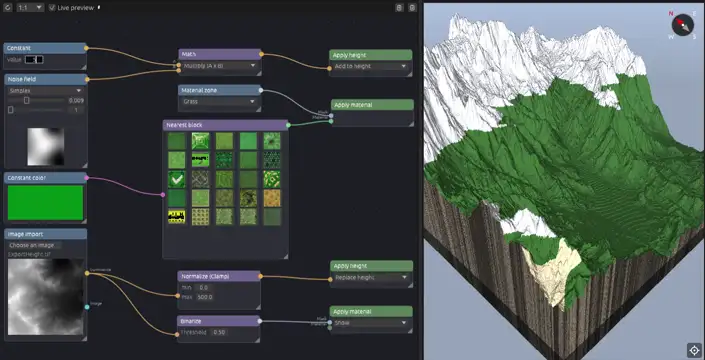Click the Math node output connector
The image size is (705, 360).
click(x=261, y=54)
